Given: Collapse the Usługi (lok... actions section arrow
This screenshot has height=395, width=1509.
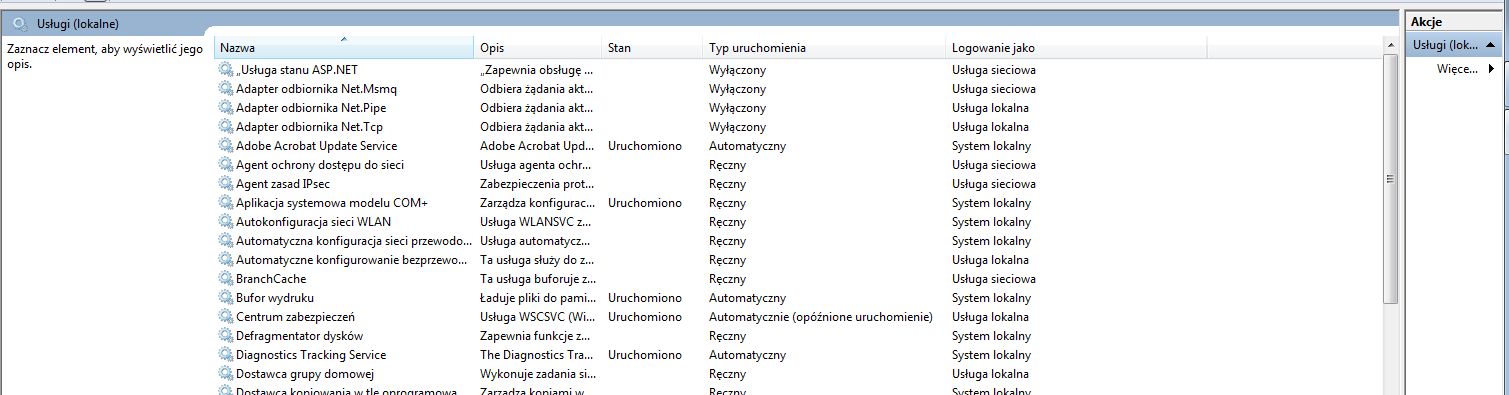Looking at the screenshot, I should tap(1490, 45).
